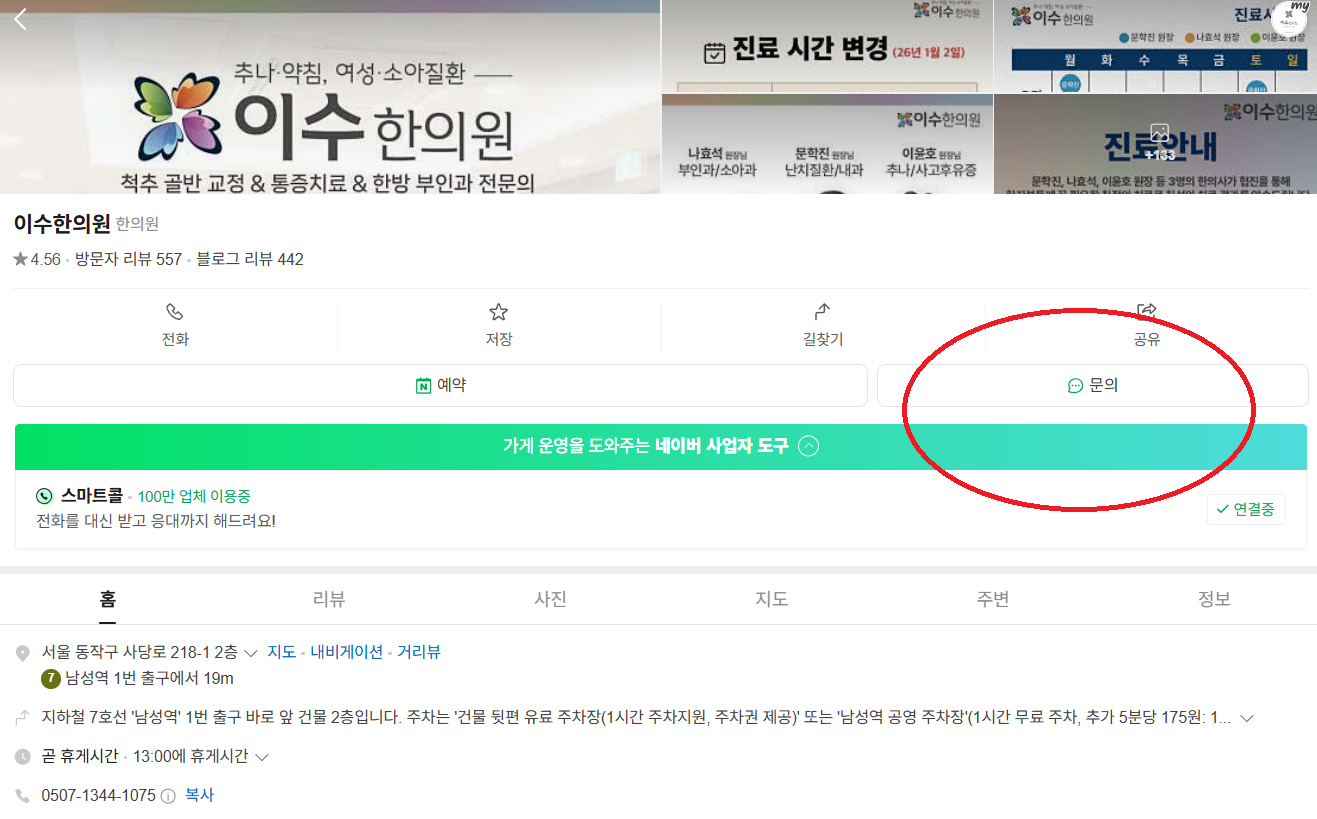The height and width of the screenshot is (819, 1317).
Task: Expand the address 사당로 218-1 2층 chevron
Action: (251, 653)
